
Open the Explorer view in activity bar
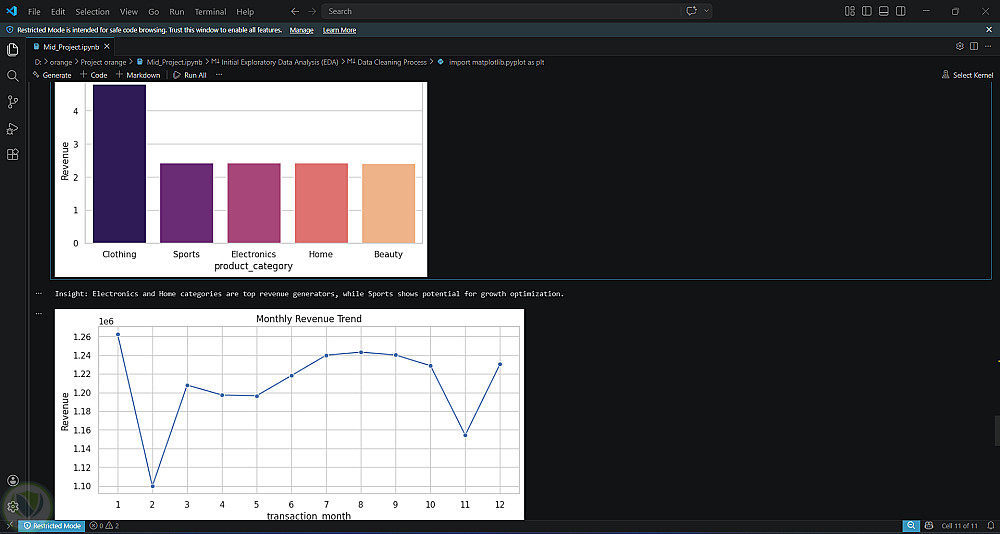12,50
